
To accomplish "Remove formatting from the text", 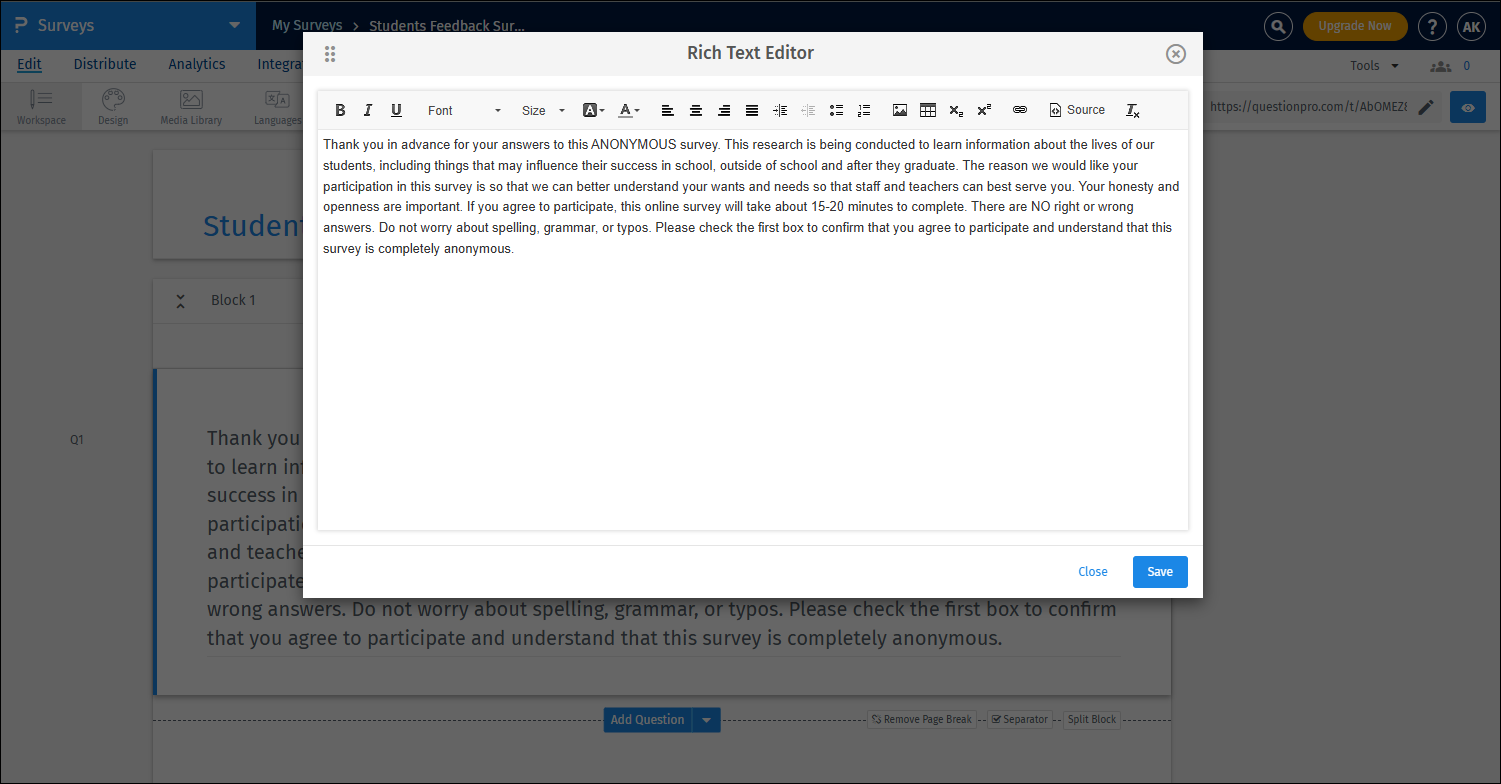I will (x=1133, y=110).
